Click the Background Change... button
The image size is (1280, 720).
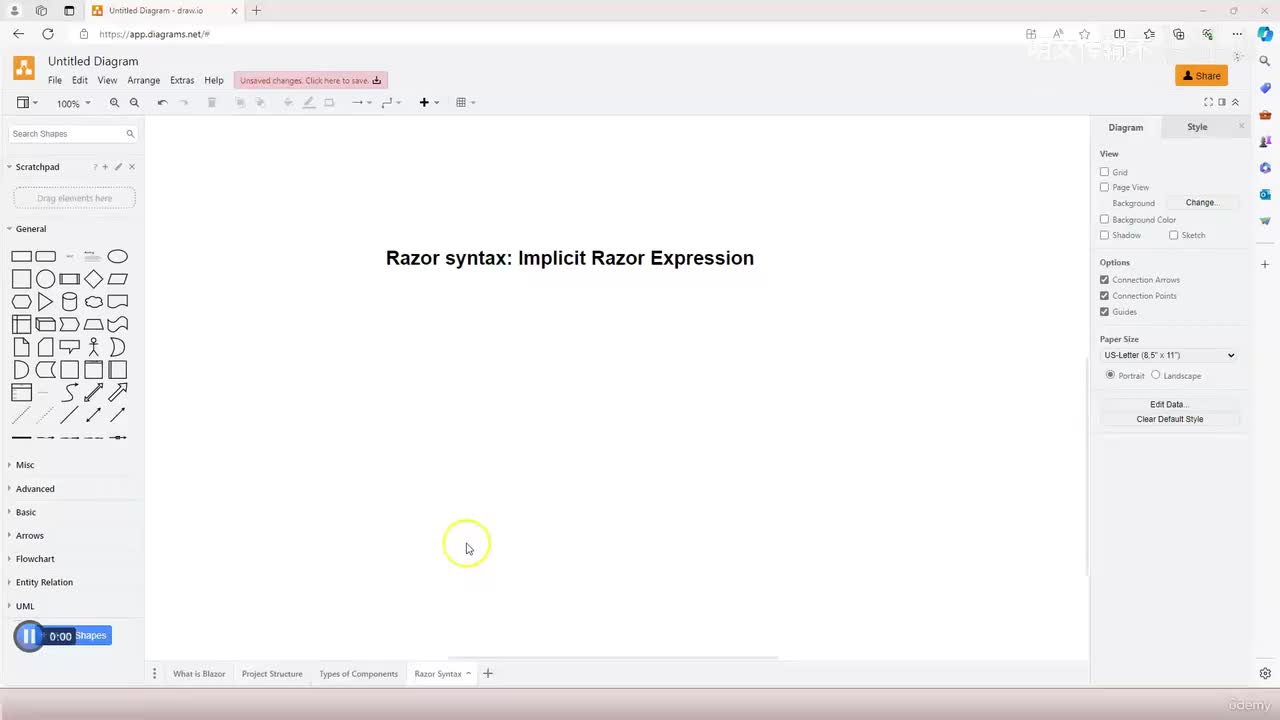[x=1201, y=203]
